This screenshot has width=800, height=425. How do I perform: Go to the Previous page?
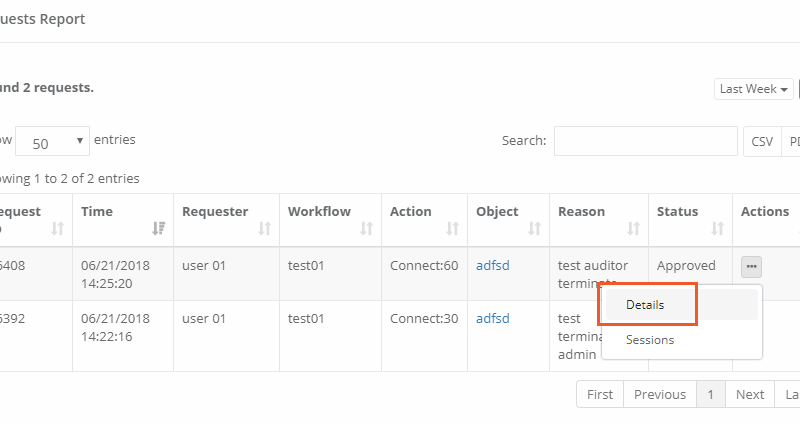tap(660, 394)
